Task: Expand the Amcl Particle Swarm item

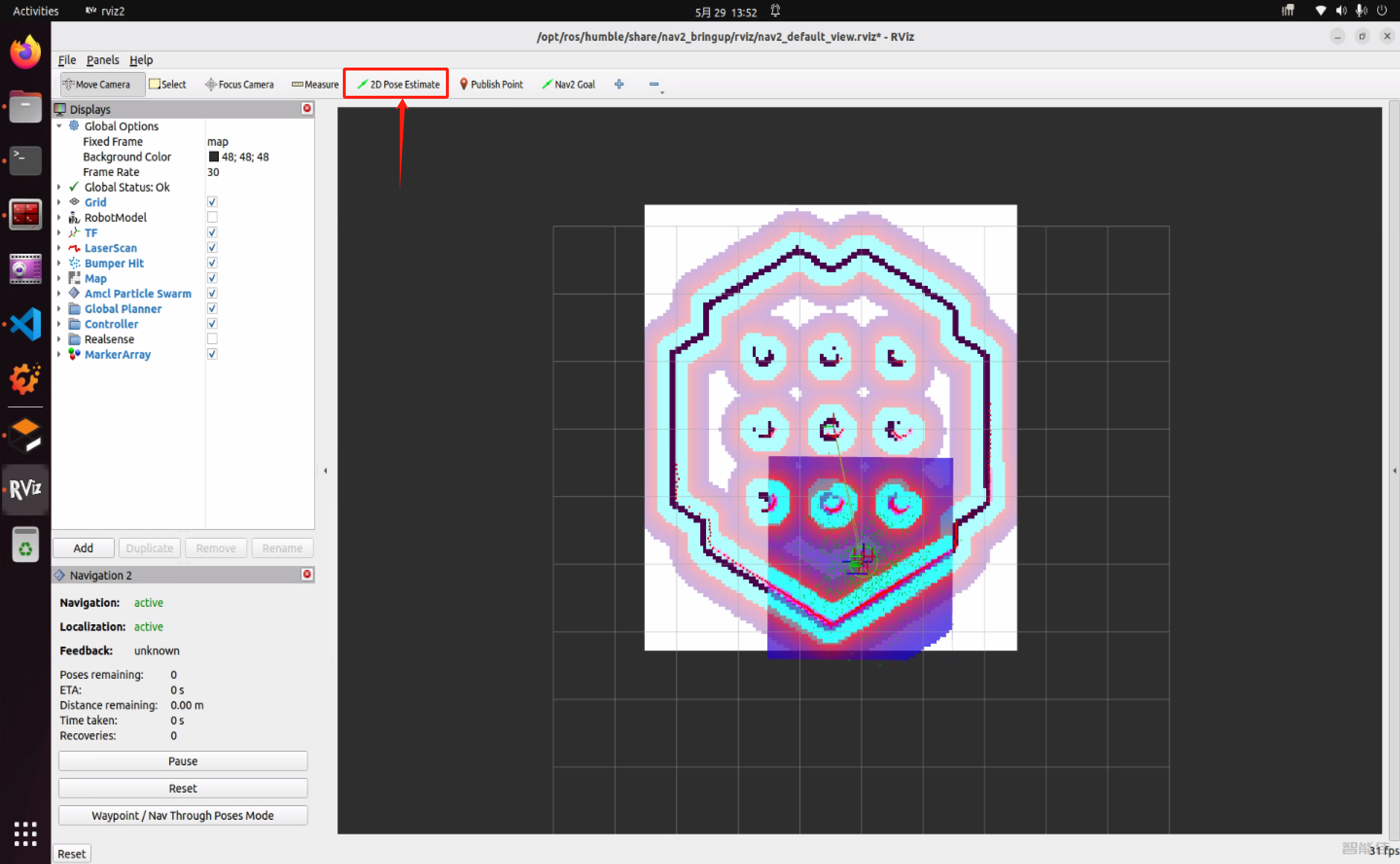Action: [59, 293]
